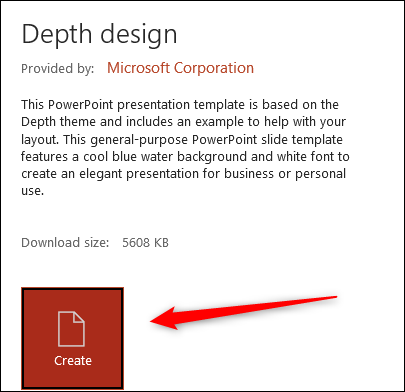This screenshot has width=405, height=392.
Task: Click the word 'Microsoft' in provider link
Action: pyautogui.click(x=138, y=68)
